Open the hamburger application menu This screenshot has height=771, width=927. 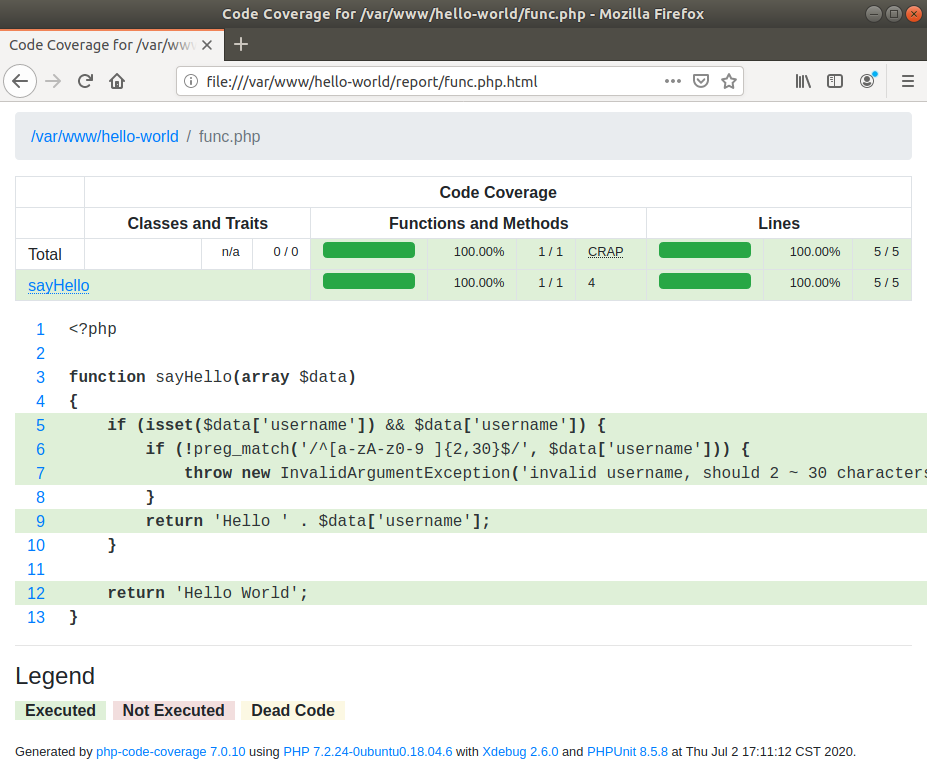(x=908, y=81)
